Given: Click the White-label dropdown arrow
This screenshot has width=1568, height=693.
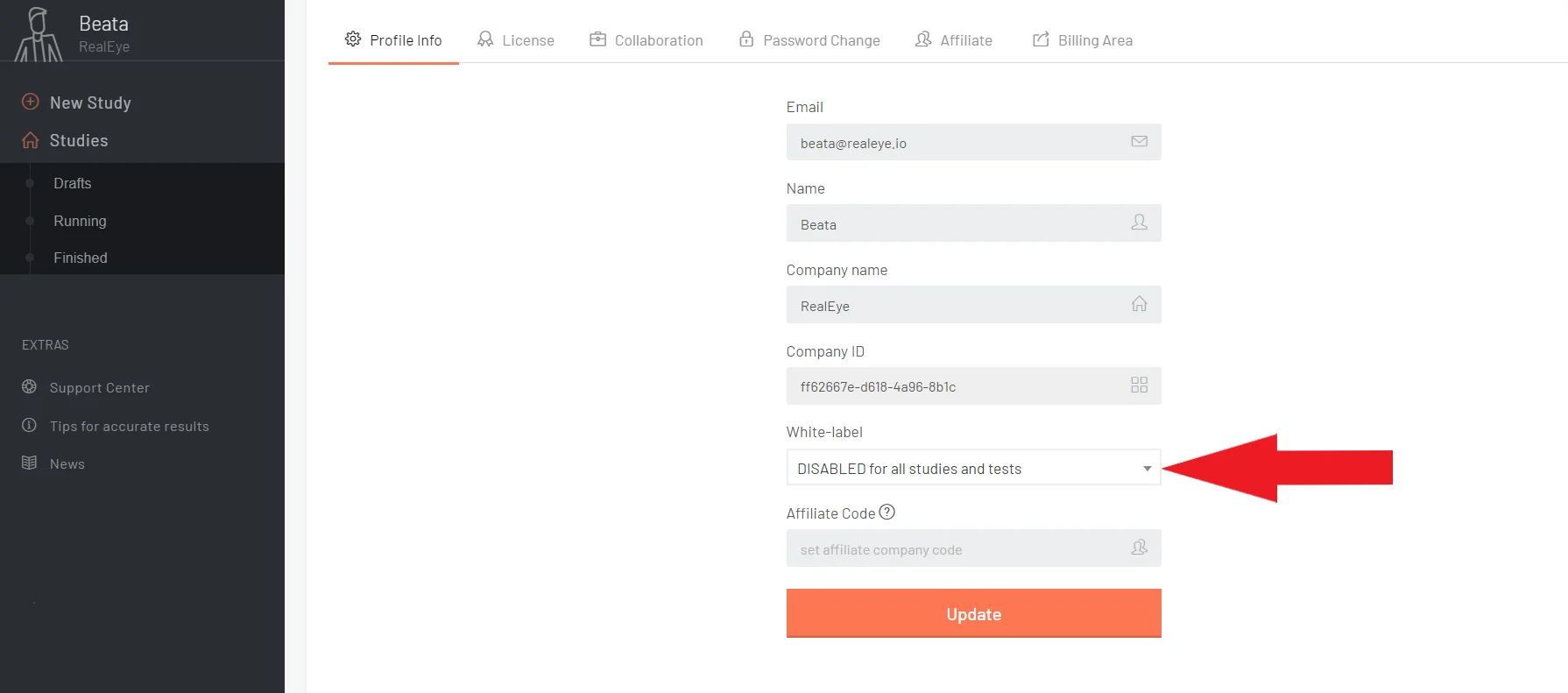Looking at the screenshot, I should pos(1147,469).
